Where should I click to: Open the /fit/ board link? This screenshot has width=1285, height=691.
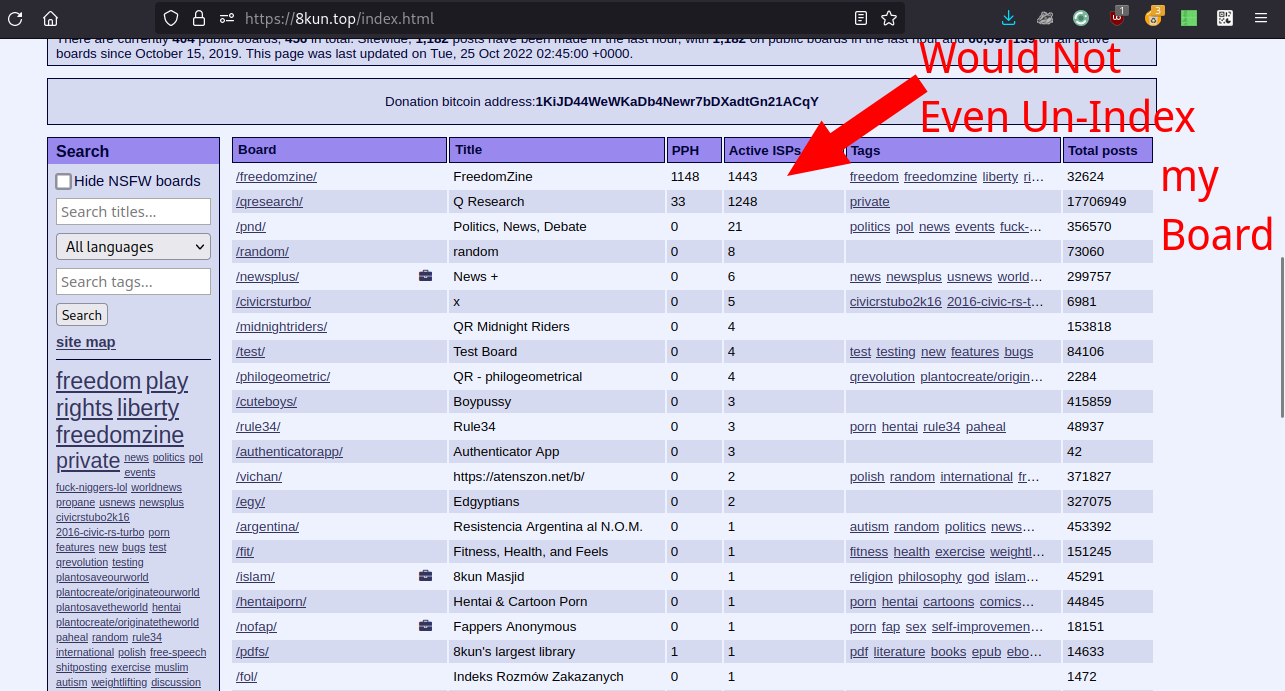pyautogui.click(x=245, y=552)
